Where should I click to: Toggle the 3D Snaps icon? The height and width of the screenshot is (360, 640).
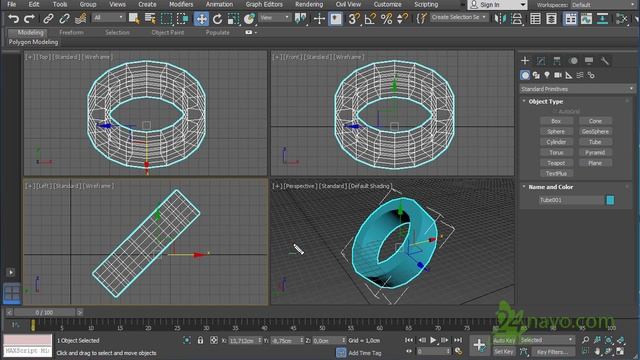pos(354,19)
